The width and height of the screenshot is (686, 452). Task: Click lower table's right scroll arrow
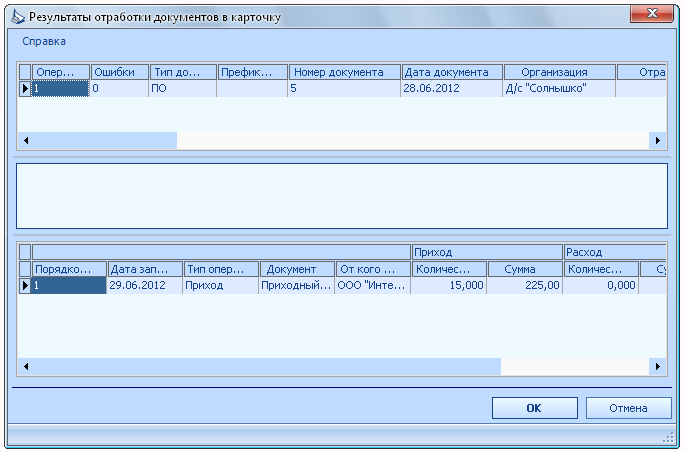658,366
